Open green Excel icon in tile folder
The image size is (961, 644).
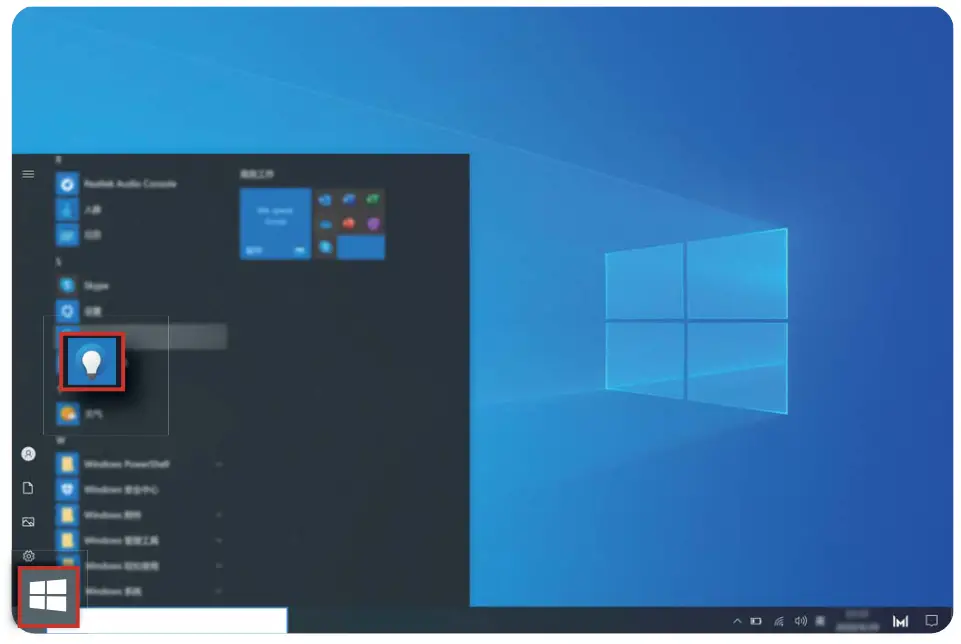[x=373, y=199]
